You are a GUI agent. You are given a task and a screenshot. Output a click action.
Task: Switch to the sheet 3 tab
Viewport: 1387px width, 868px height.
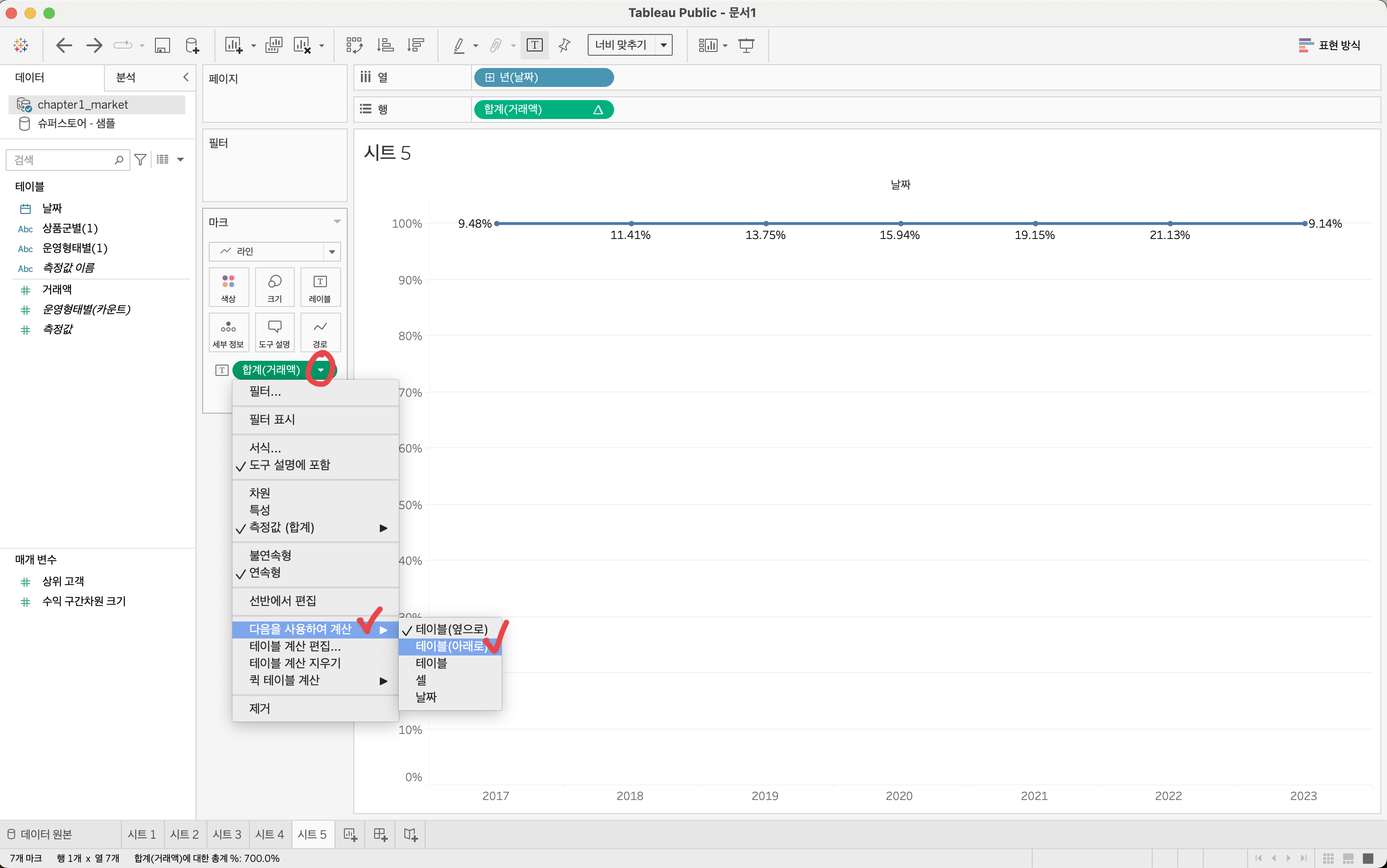(x=227, y=834)
